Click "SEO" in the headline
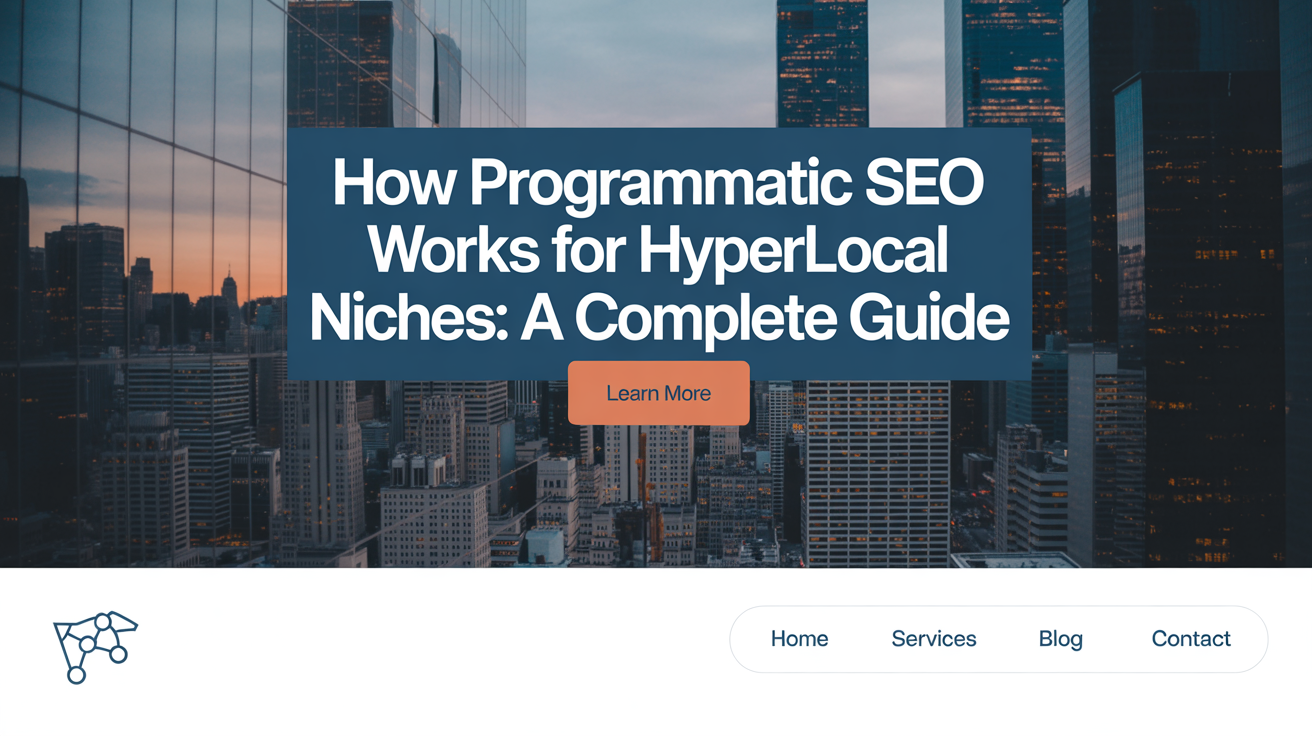Viewport: 1312px width, 736px height. (923, 183)
